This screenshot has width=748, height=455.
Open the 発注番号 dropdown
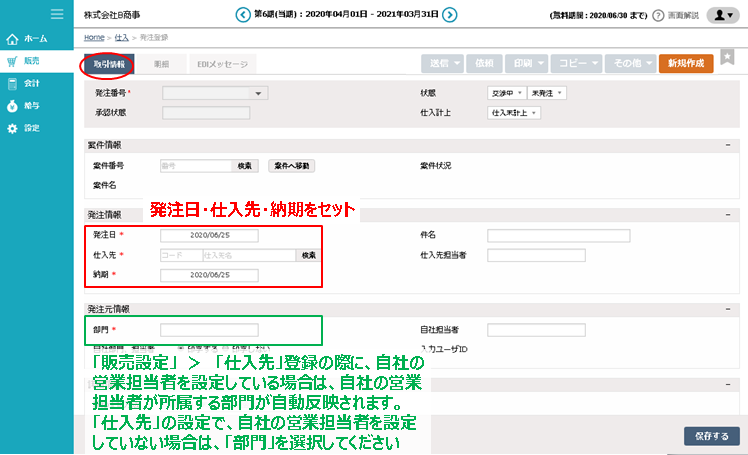point(260,93)
